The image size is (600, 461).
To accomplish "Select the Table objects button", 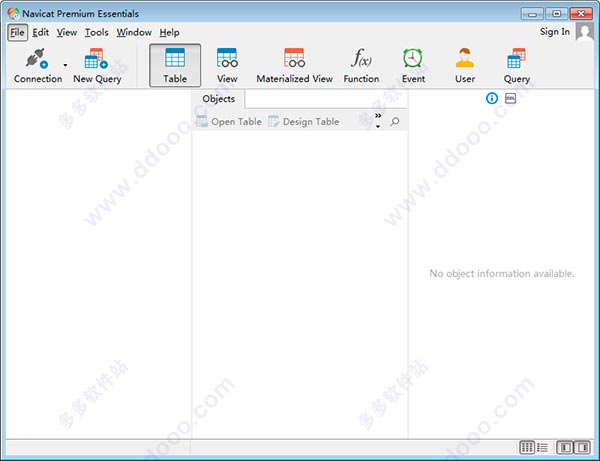I will pyautogui.click(x=175, y=65).
